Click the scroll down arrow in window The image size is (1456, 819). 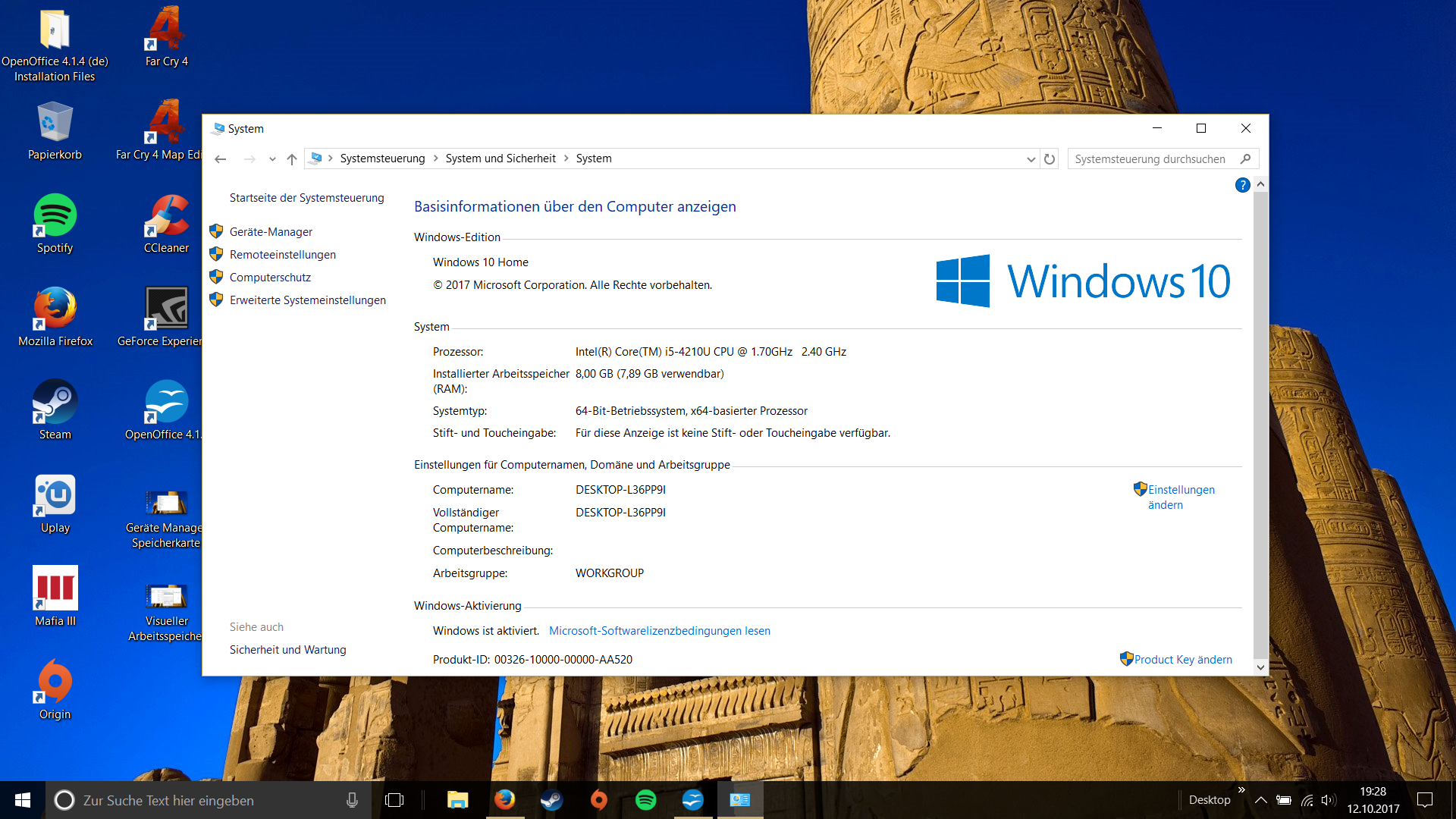[x=1260, y=667]
